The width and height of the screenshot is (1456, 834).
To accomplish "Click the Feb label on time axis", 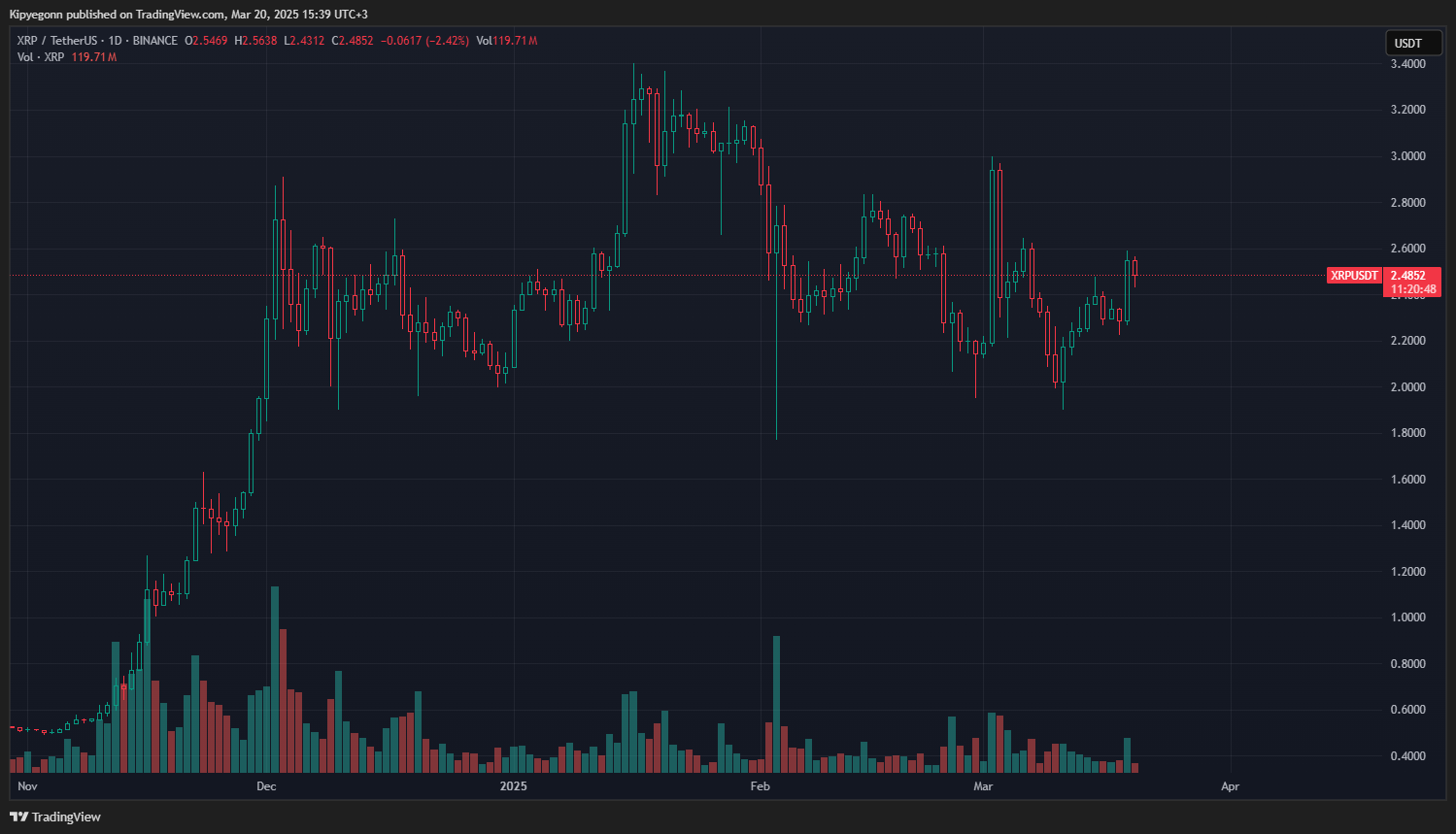I will click(x=760, y=786).
